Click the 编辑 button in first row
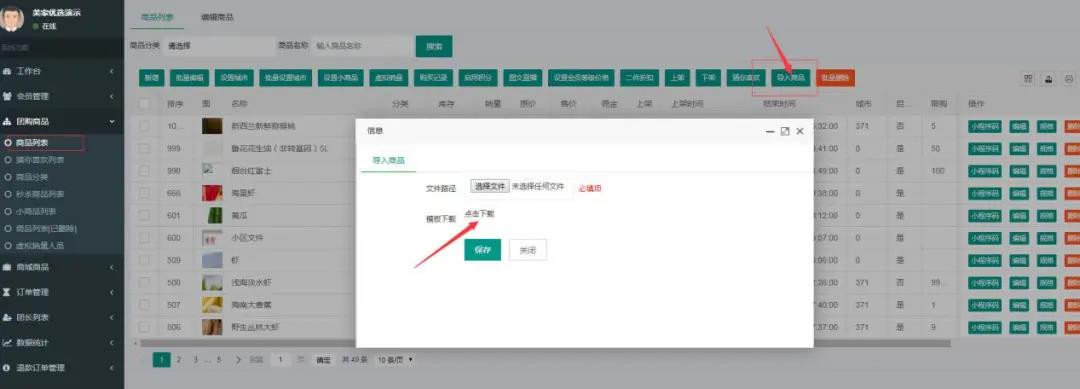This screenshot has height=389, width=1080. (1019, 127)
